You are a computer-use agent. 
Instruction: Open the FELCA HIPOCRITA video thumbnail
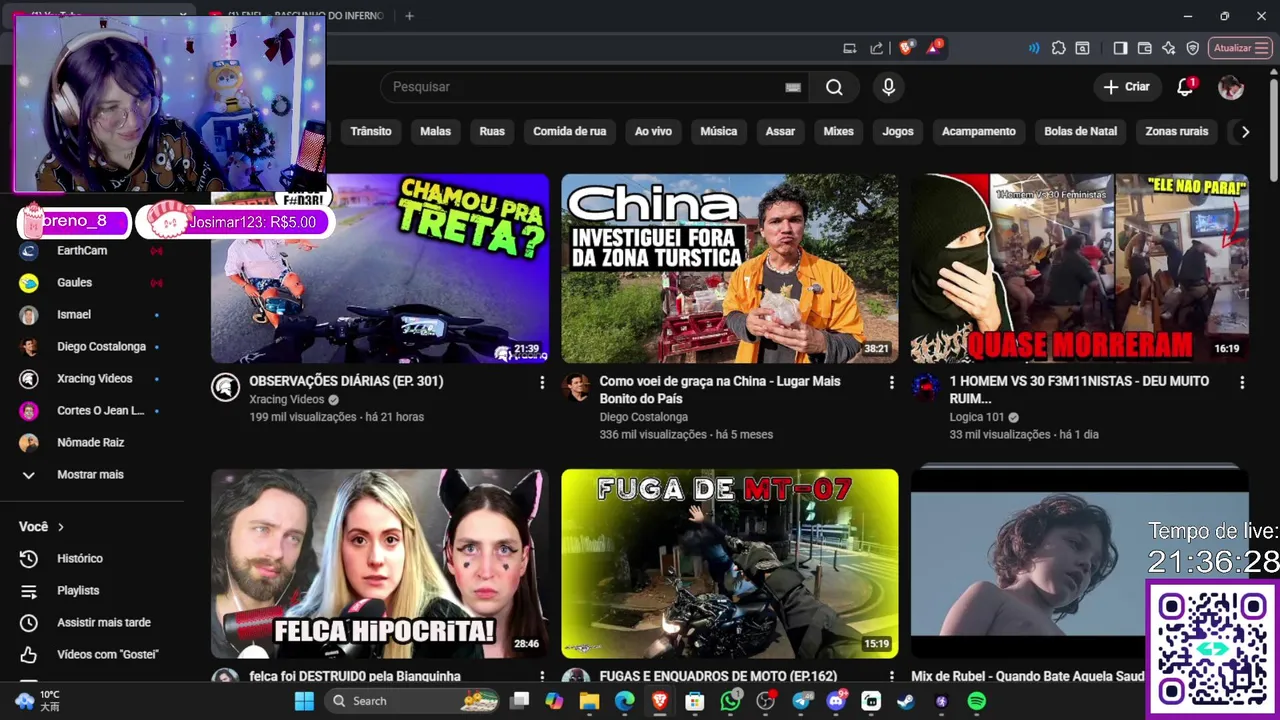[x=379, y=563]
